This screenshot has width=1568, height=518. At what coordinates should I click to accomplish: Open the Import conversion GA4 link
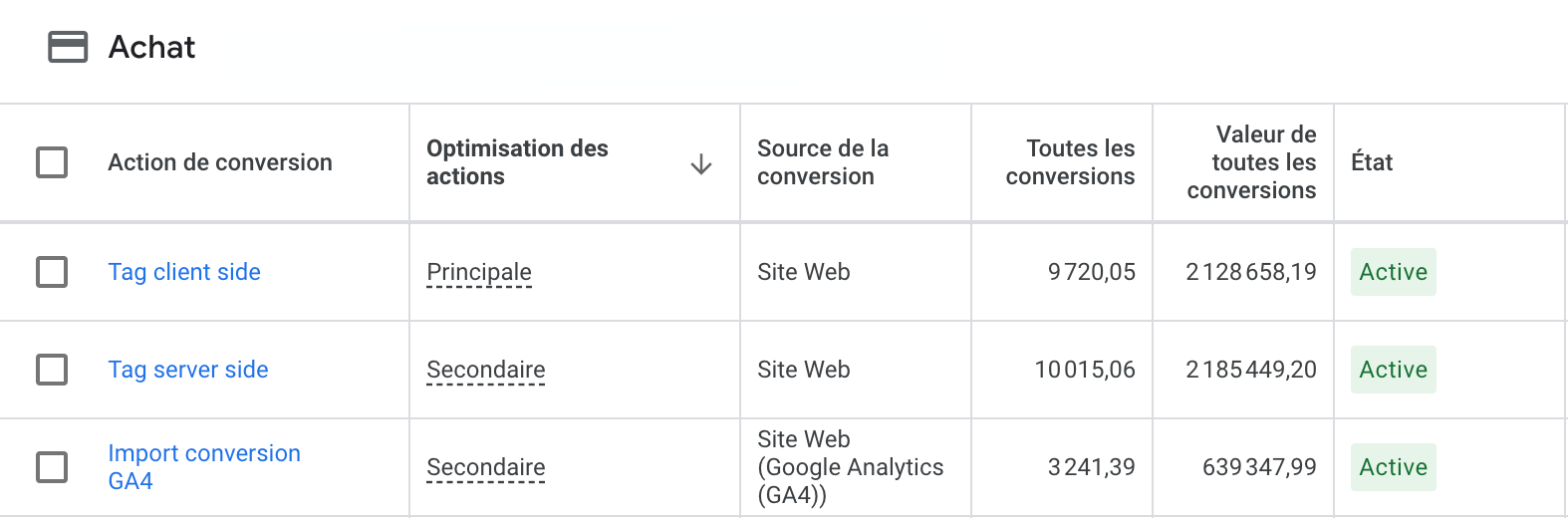point(204,467)
